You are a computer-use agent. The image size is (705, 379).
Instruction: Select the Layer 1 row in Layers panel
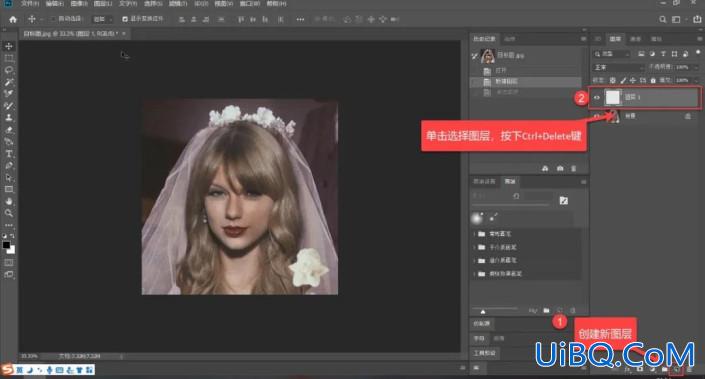[x=645, y=97]
